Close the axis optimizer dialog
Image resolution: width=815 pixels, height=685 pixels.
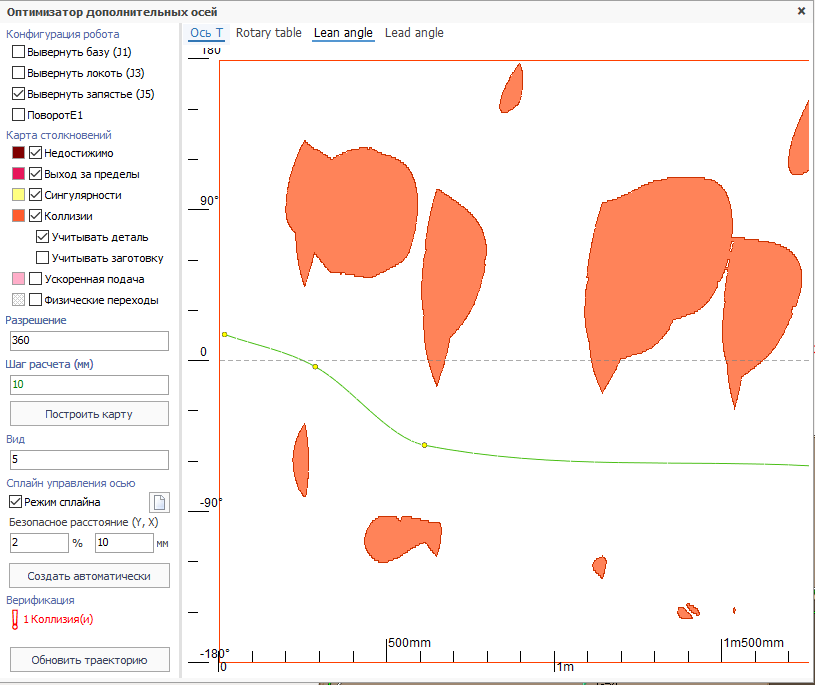(801, 10)
